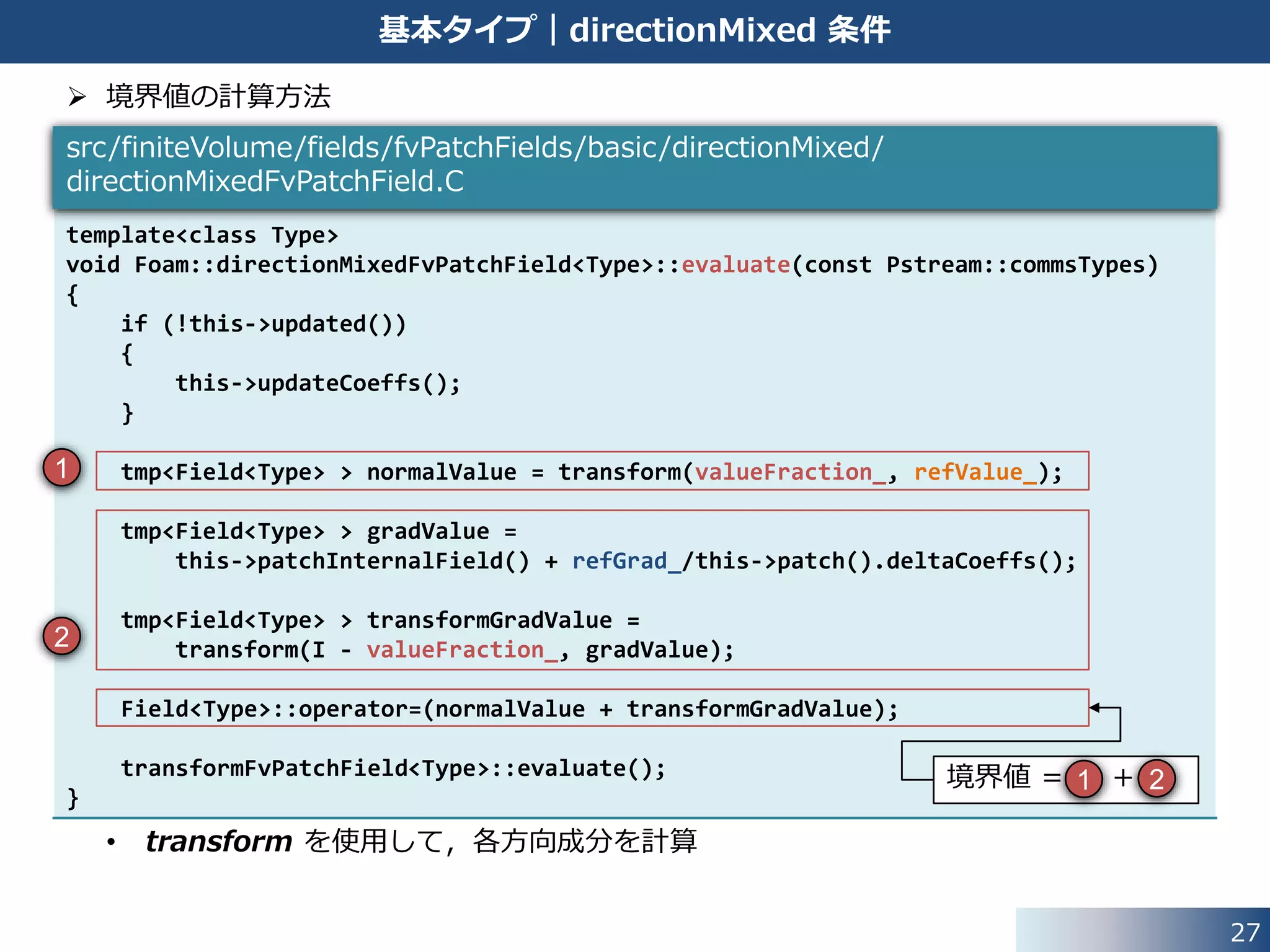The height and width of the screenshot is (952, 1270).
Task: Click the bullet dot before transform note
Action: (x=111, y=842)
